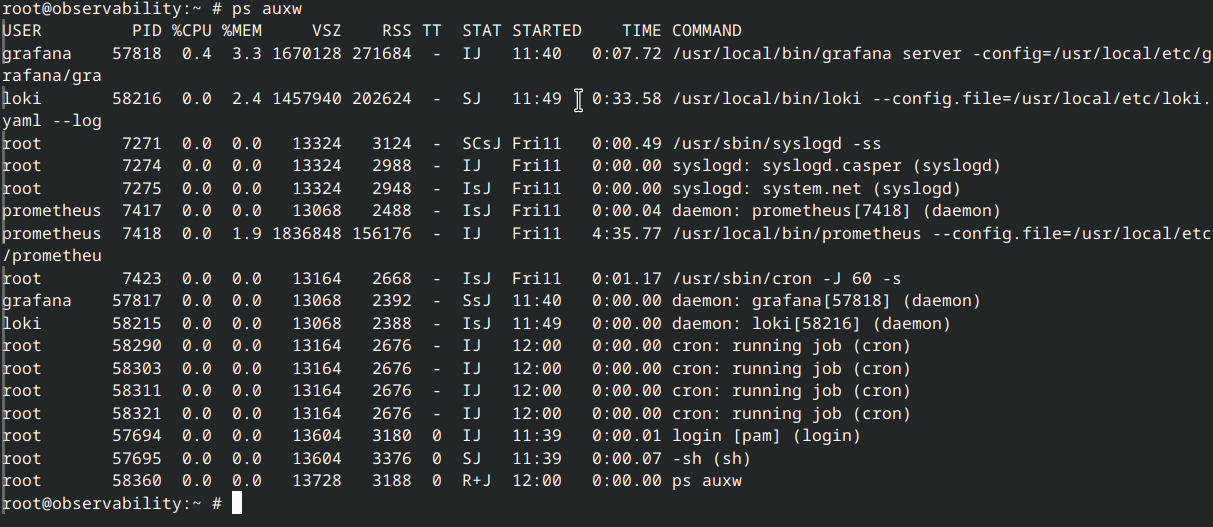
Task: Click the PID column header
Action: pyautogui.click(x=146, y=31)
